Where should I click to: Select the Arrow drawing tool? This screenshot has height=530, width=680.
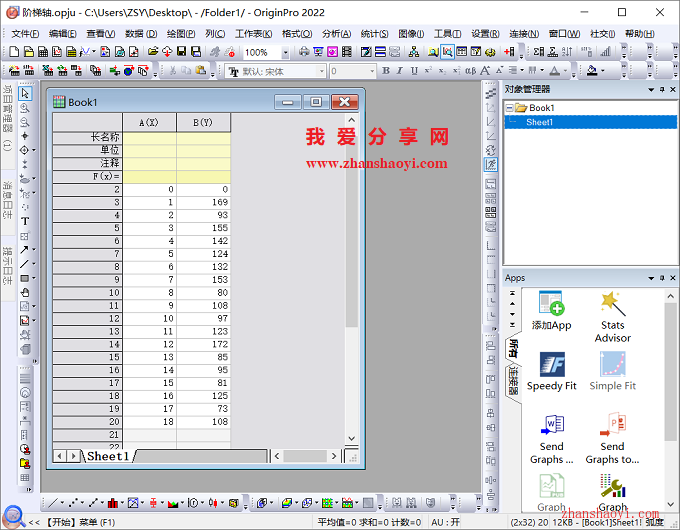(x=25, y=249)
